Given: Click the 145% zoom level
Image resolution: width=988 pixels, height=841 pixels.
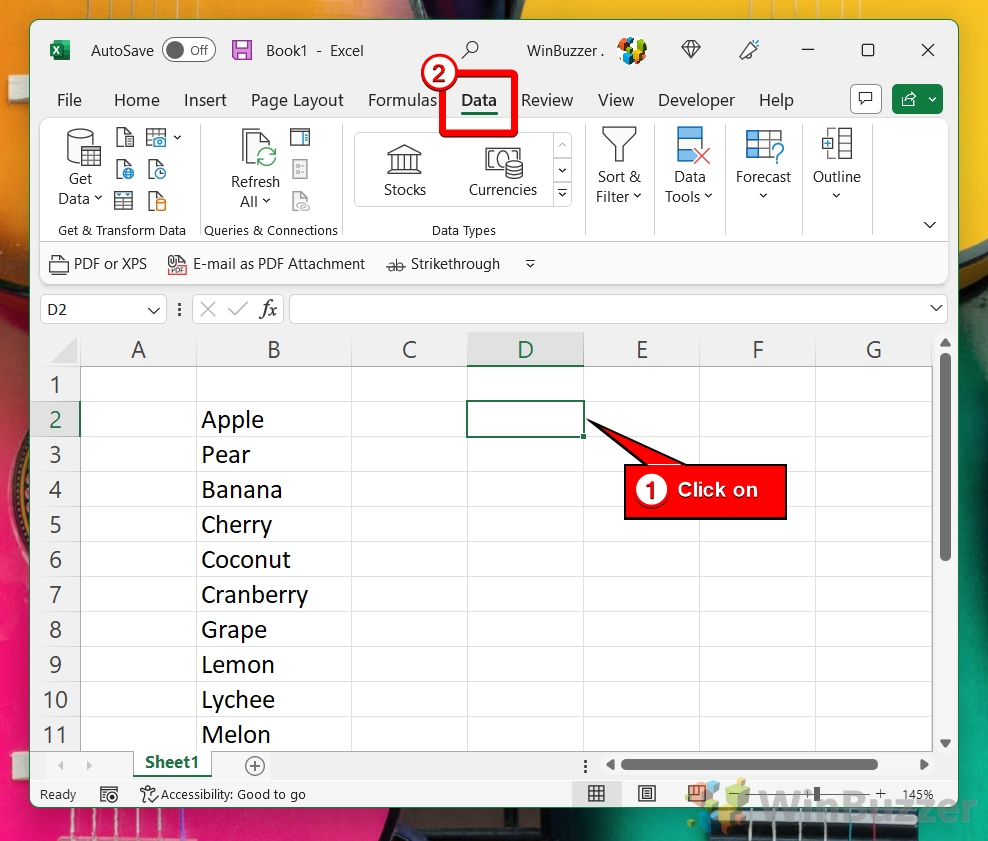Looking at the screenshot, I should 917,794.
